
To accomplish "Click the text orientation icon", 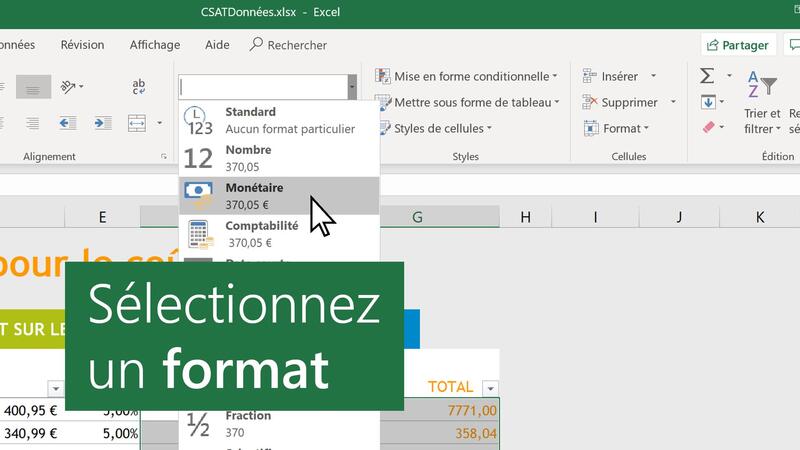I will [69, 87].
